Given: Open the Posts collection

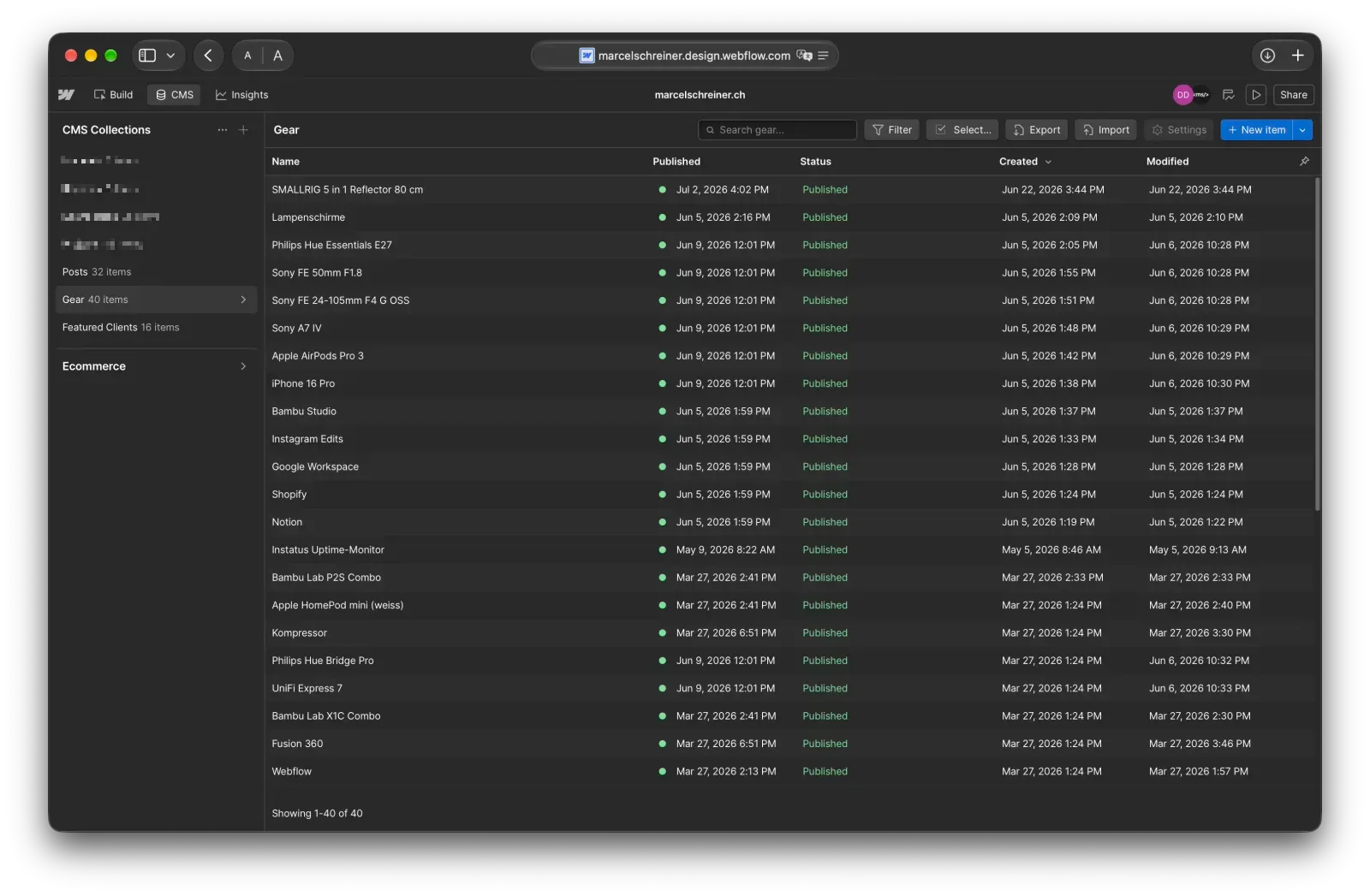Looking at the screenshot, I should tap(155, 272).
